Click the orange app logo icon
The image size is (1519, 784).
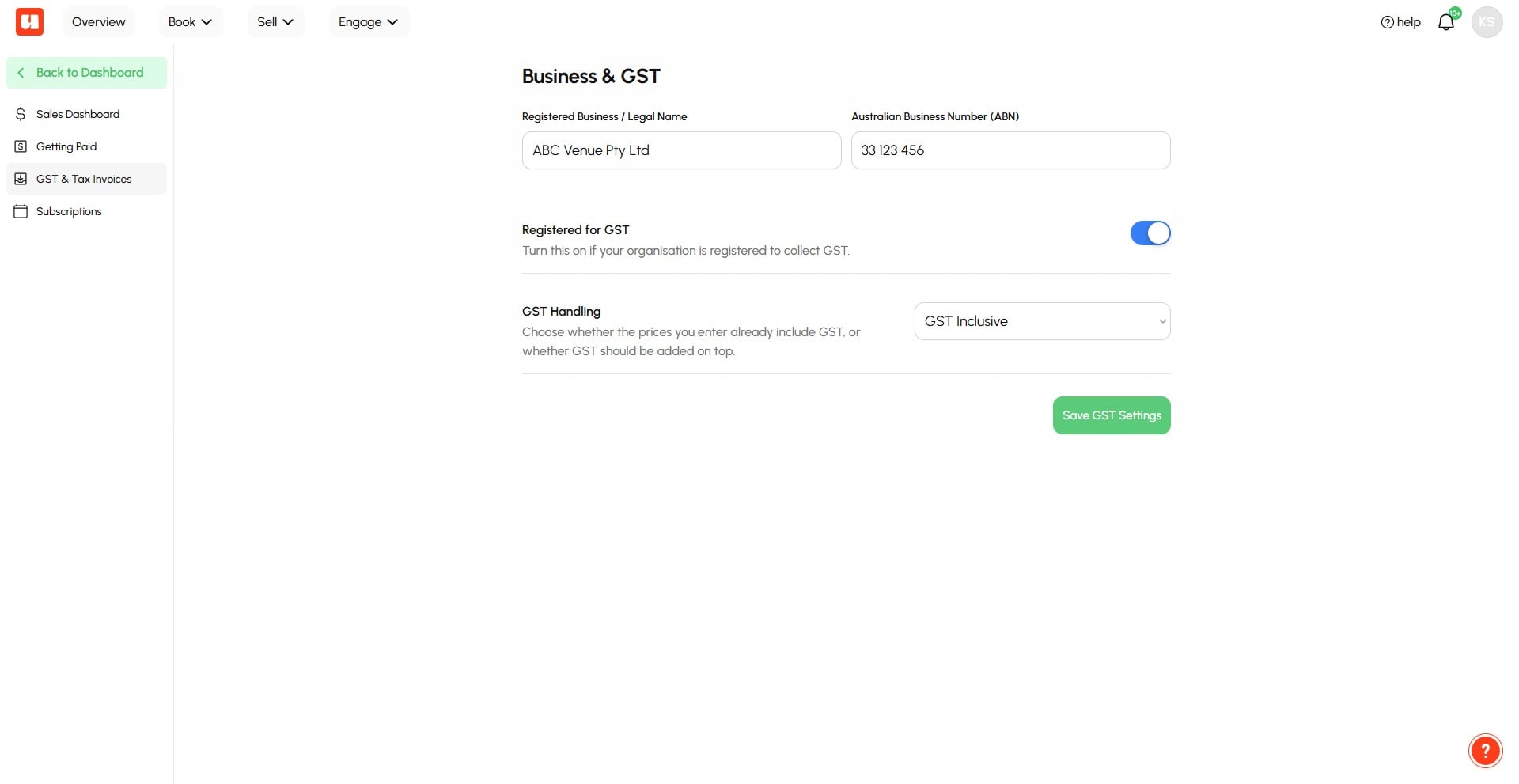(30, 21)
